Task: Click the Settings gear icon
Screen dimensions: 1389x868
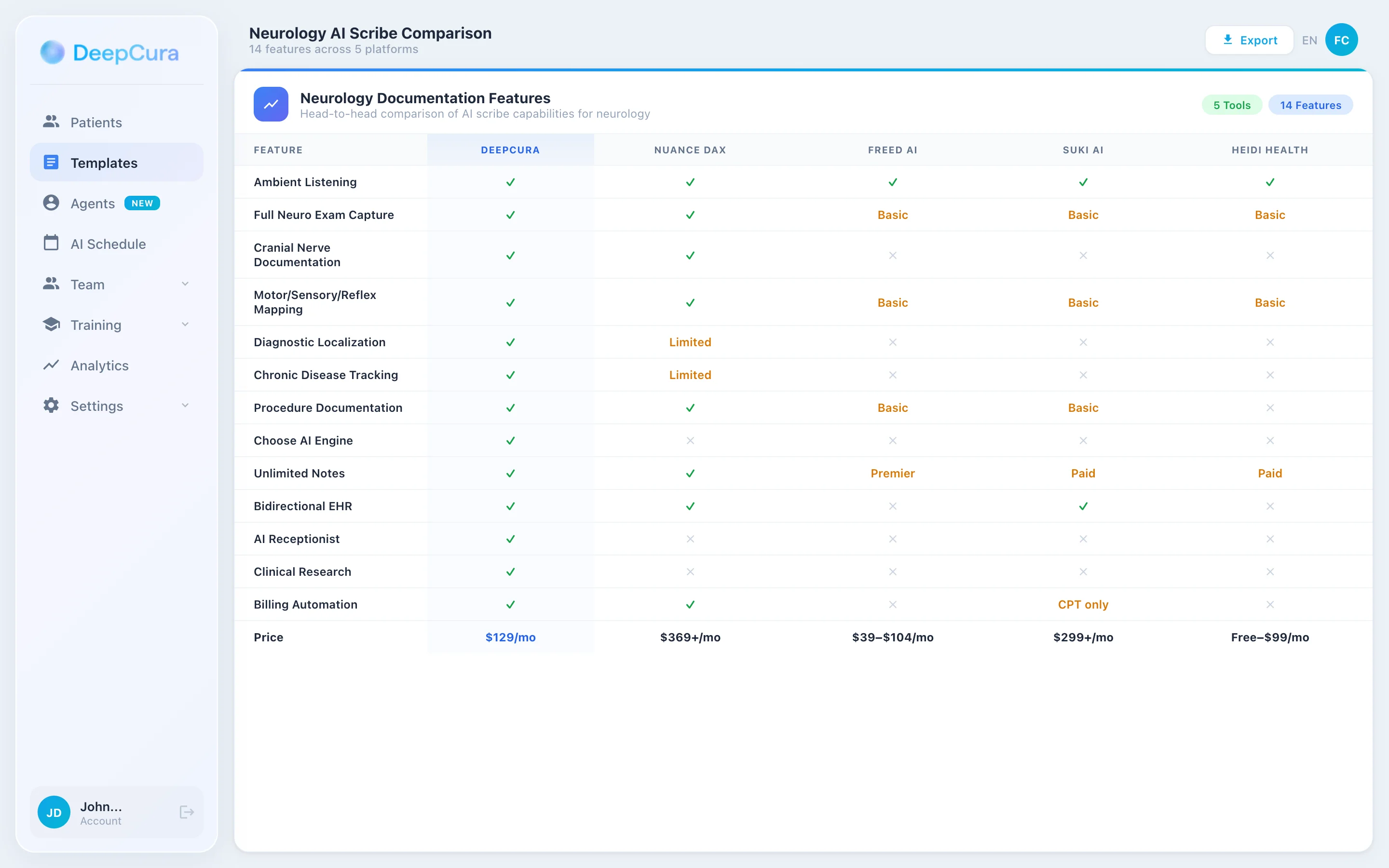Action: click(x=51, y=406)
